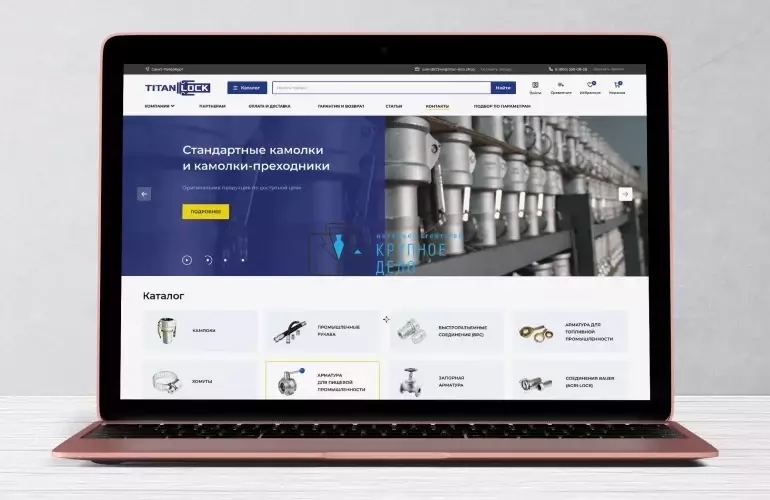Select the fourth slider dot

(x=243, y=260)
